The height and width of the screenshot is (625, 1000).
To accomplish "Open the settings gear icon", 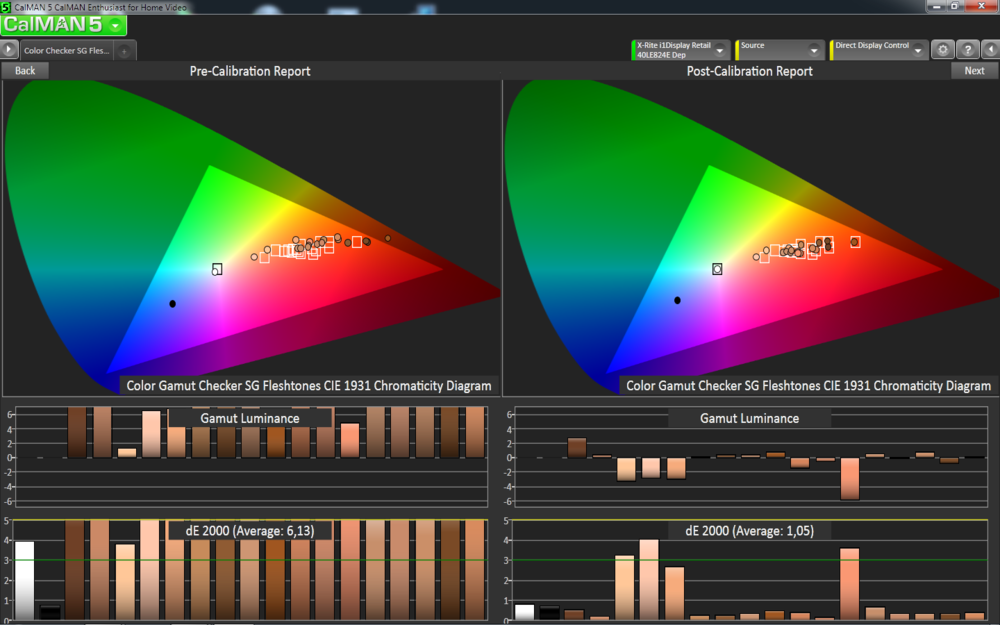I will coord(941,49).
